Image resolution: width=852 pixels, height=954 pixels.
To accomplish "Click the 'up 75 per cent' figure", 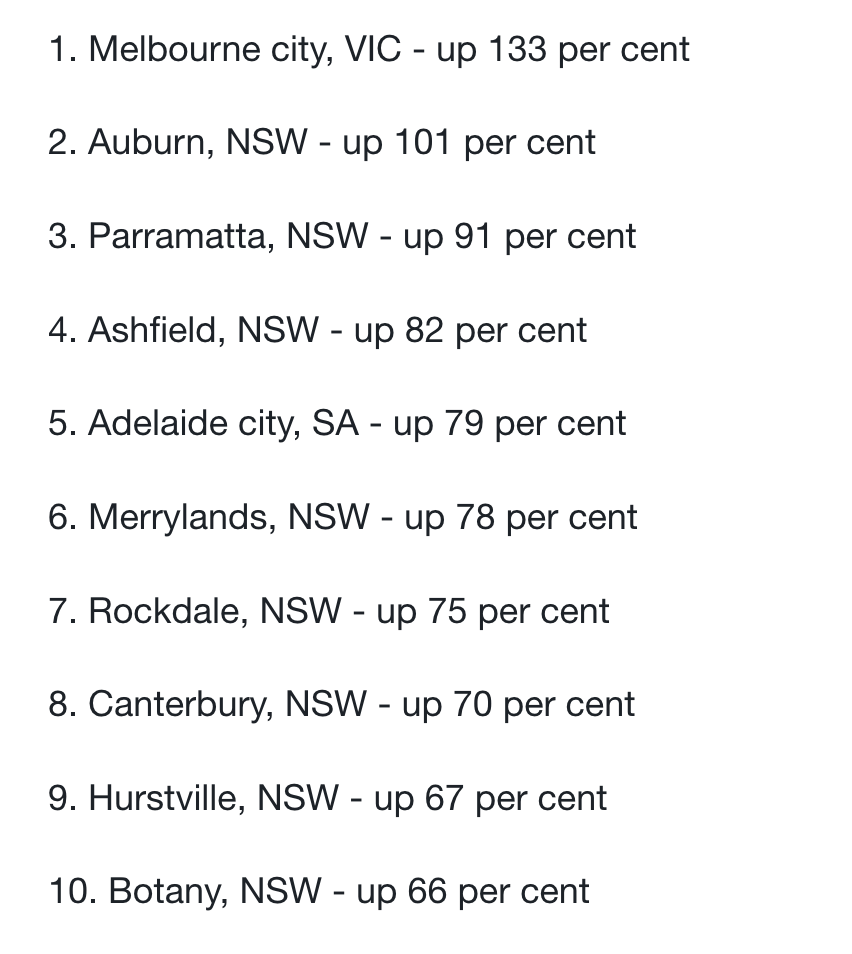I will pyautogui.click(x=492, y=611).
